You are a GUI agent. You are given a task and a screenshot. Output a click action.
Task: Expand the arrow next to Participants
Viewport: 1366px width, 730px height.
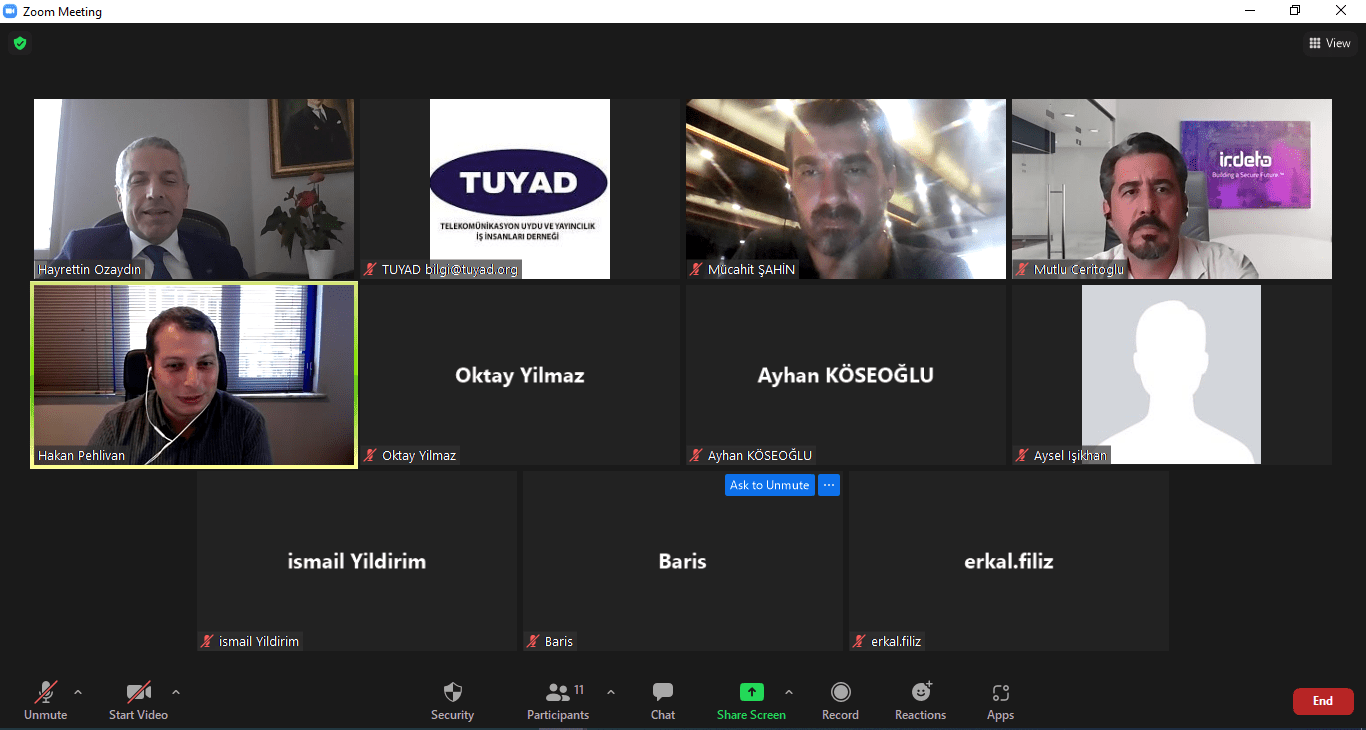(x=611, y=692)
